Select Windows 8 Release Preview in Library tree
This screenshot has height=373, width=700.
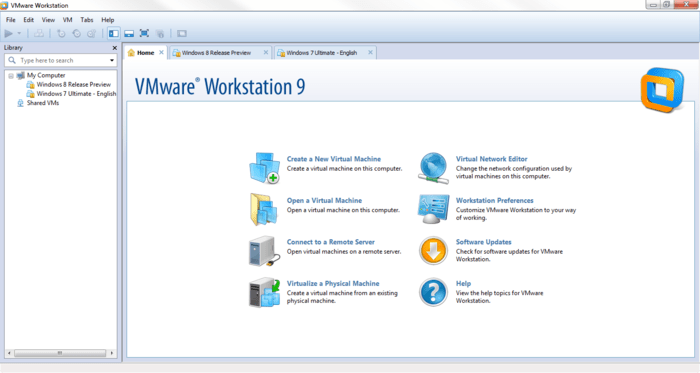coord(74,84)
